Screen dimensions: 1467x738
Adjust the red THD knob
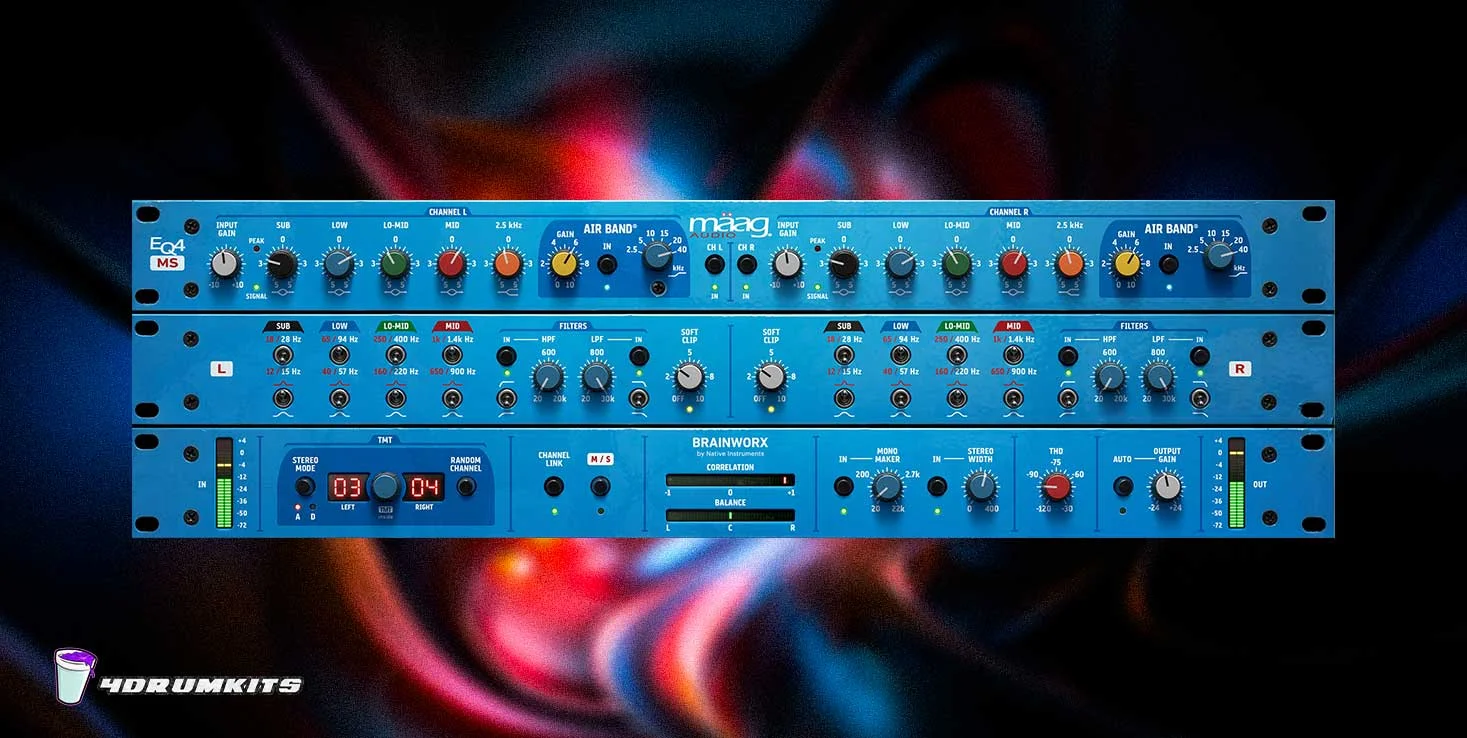1056,488
